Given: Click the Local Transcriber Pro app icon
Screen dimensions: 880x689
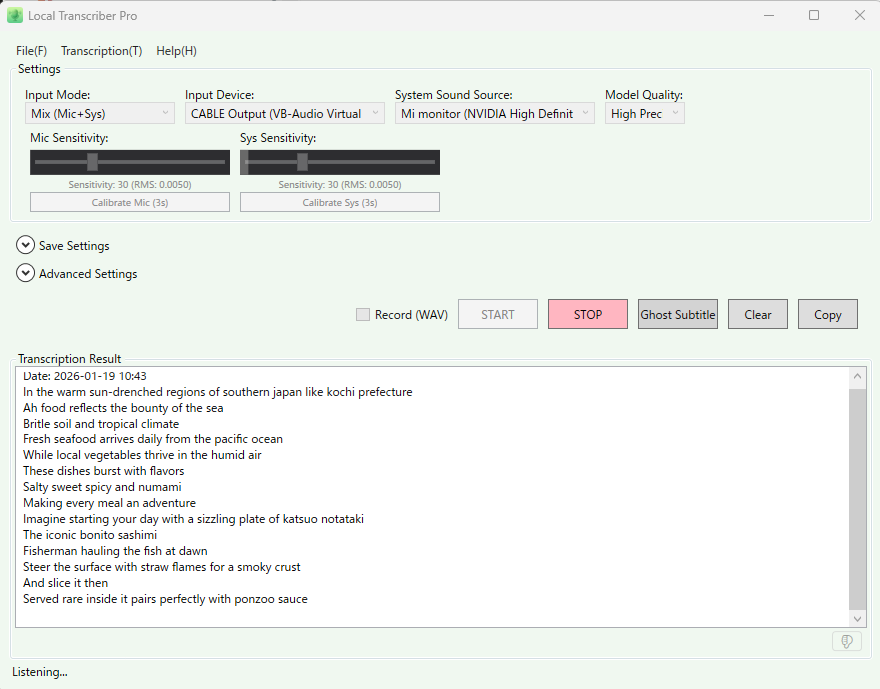Looking at the screenshot, I should click(15, 16).
